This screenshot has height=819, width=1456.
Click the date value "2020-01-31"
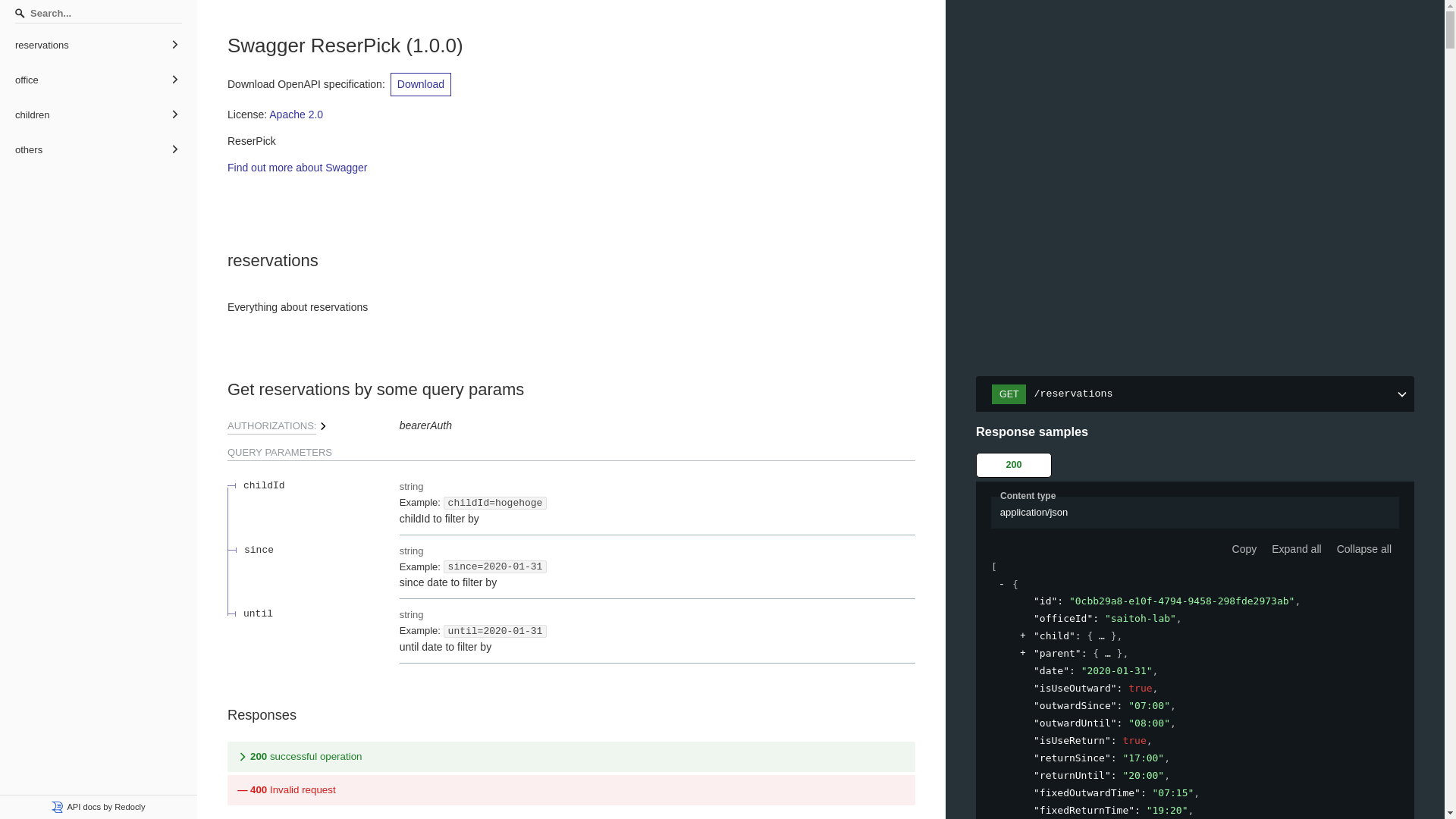[1116, 671]
